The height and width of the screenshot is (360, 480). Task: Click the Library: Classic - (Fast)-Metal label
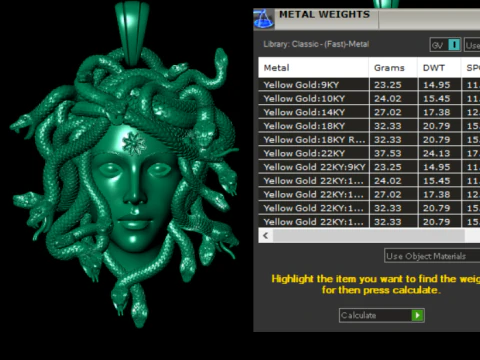coord(316,44)
